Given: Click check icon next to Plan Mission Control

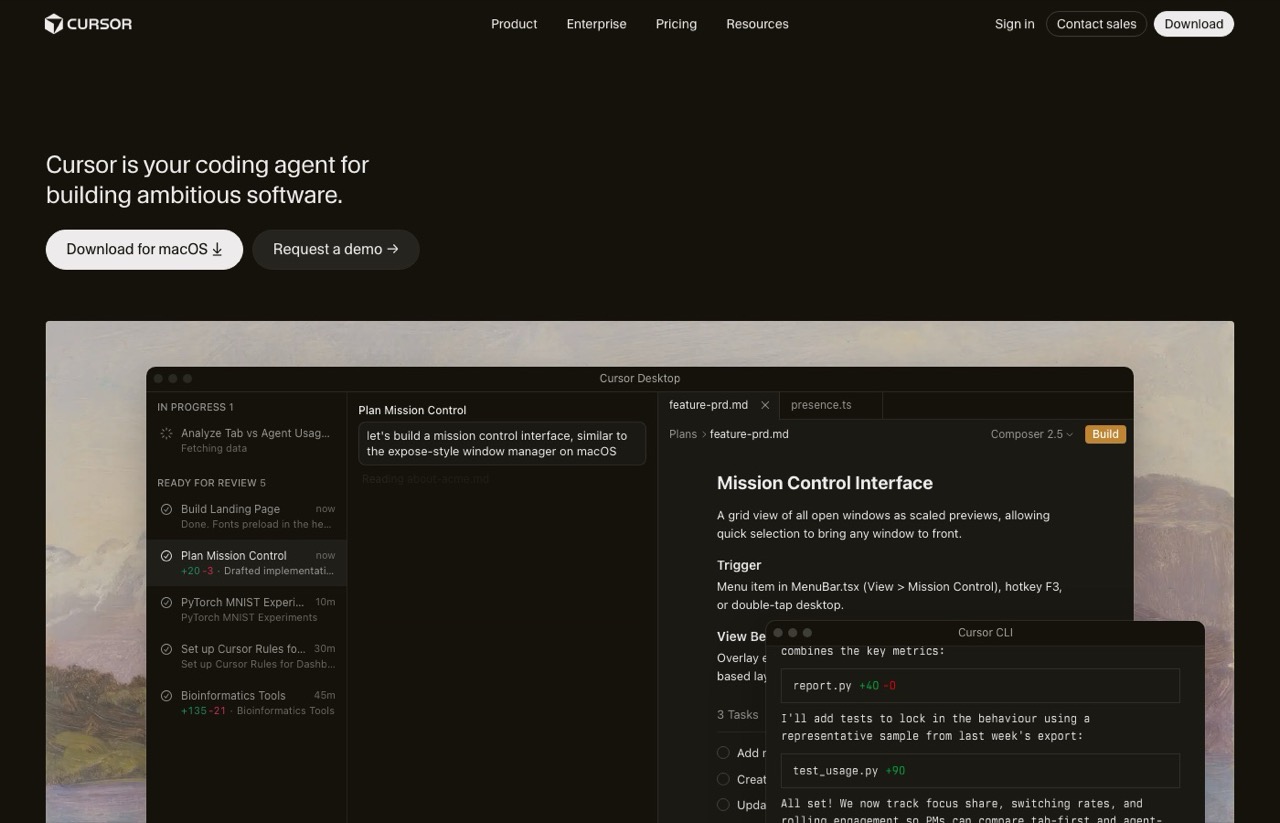Looking at the screenshot, I should pos(166,556).
